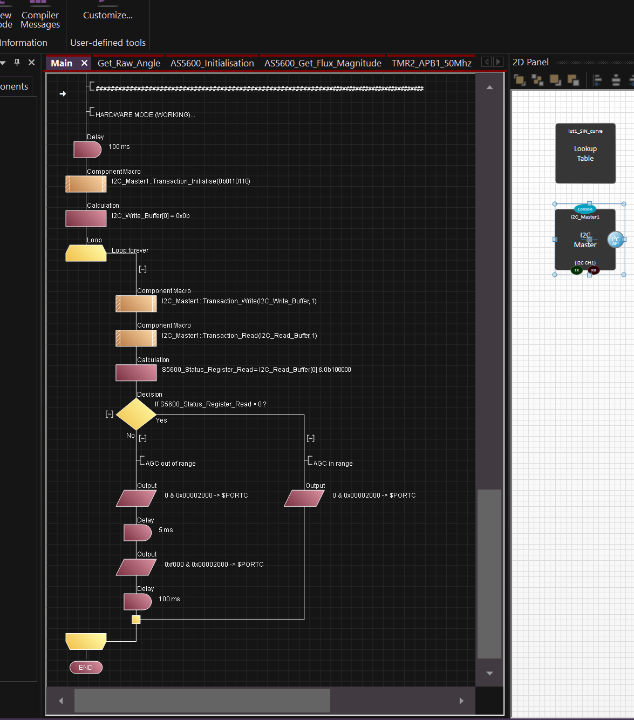The image size is (634, 720).
Task: Select the Lookup Table component in 2D Panel
Action: 585,153
